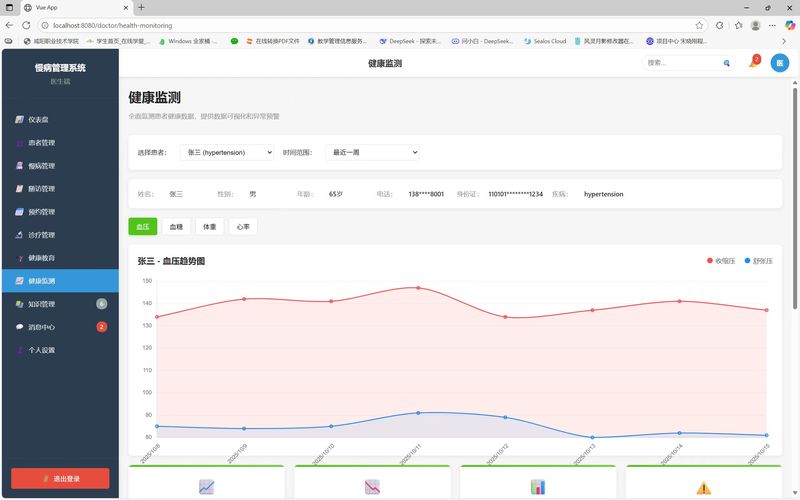Screen dimensions: 800x500
Task: Click the warning triangle card icon
Action: [x=703, y=487]
